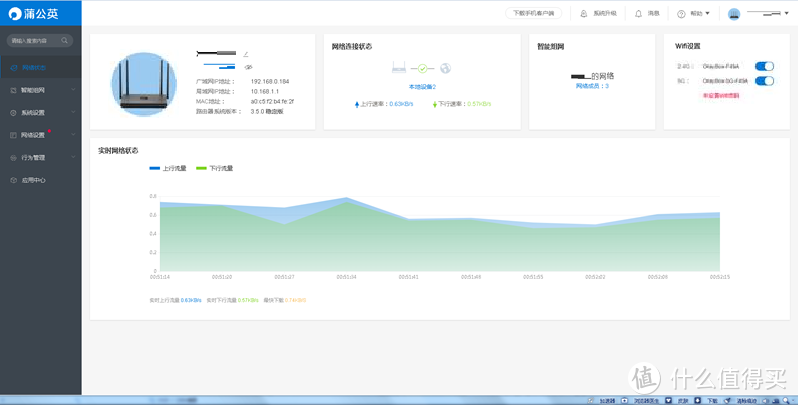Toggle the eye icon under router name
The height and width of the screenshot is (405, 798).
(x=248, y=67)
